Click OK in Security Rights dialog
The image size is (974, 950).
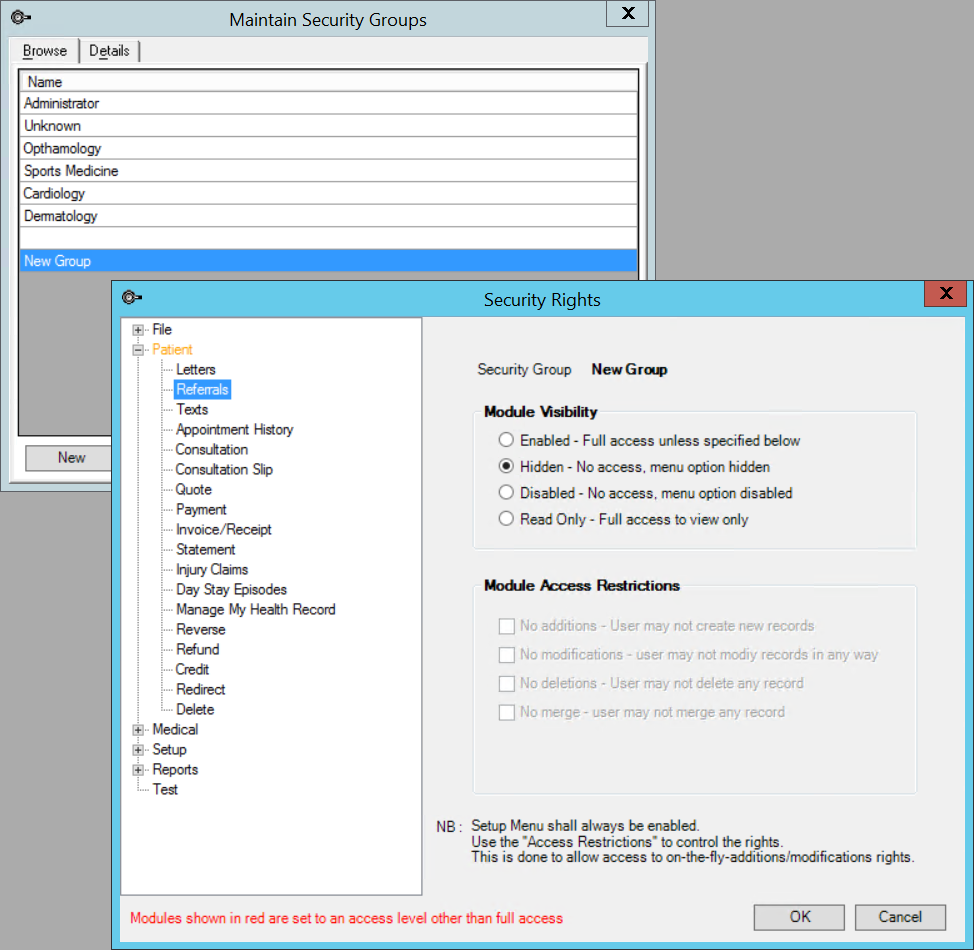click(x=799, y=917)
